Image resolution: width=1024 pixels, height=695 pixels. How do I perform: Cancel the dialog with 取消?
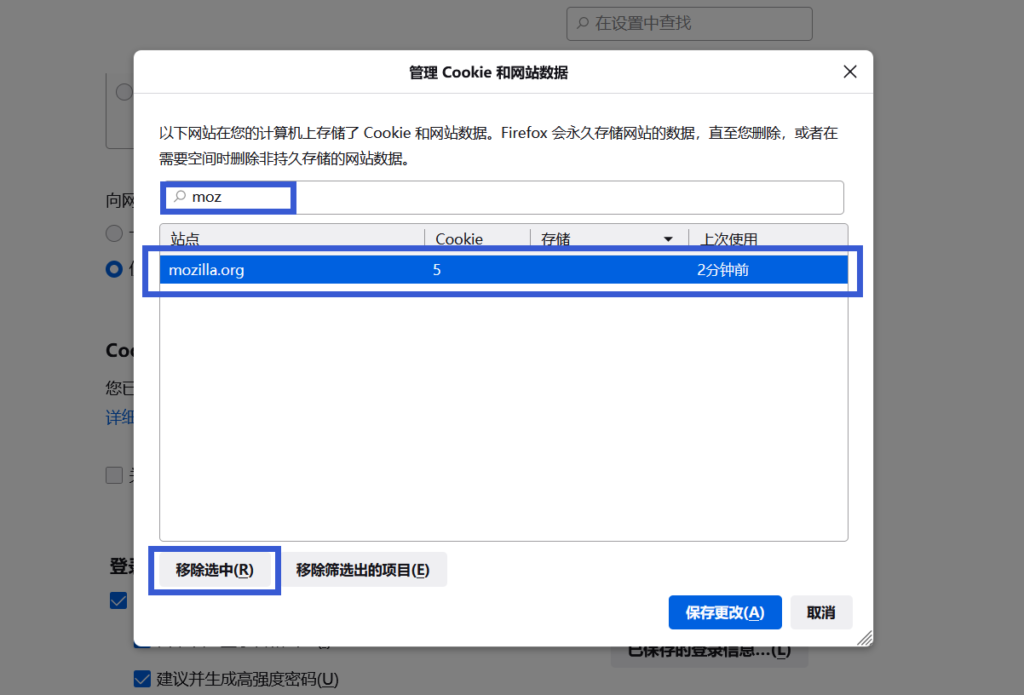tap(821, 612)
